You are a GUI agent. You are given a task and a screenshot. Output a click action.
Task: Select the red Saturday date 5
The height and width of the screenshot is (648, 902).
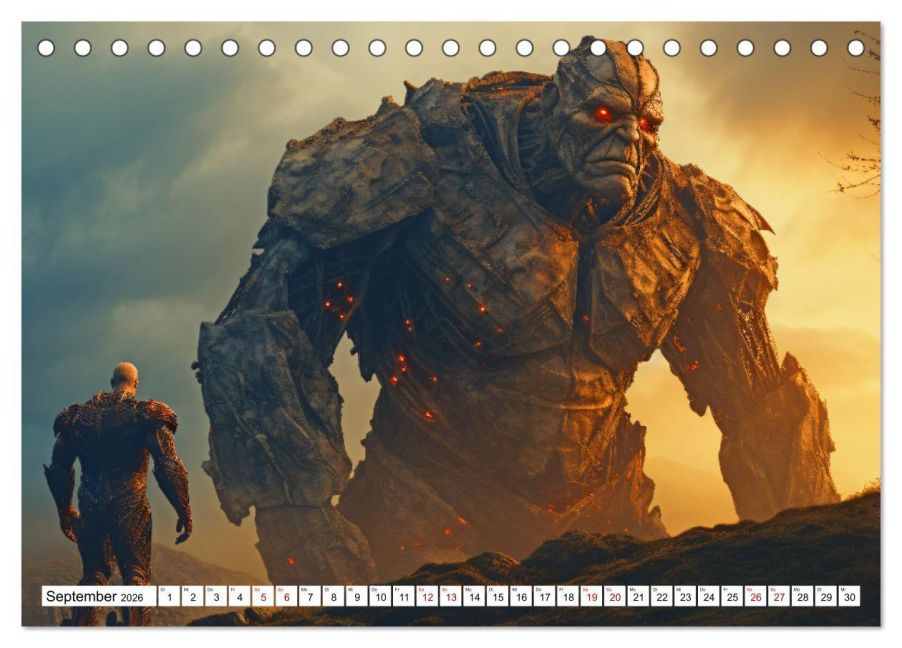point(263,596)
